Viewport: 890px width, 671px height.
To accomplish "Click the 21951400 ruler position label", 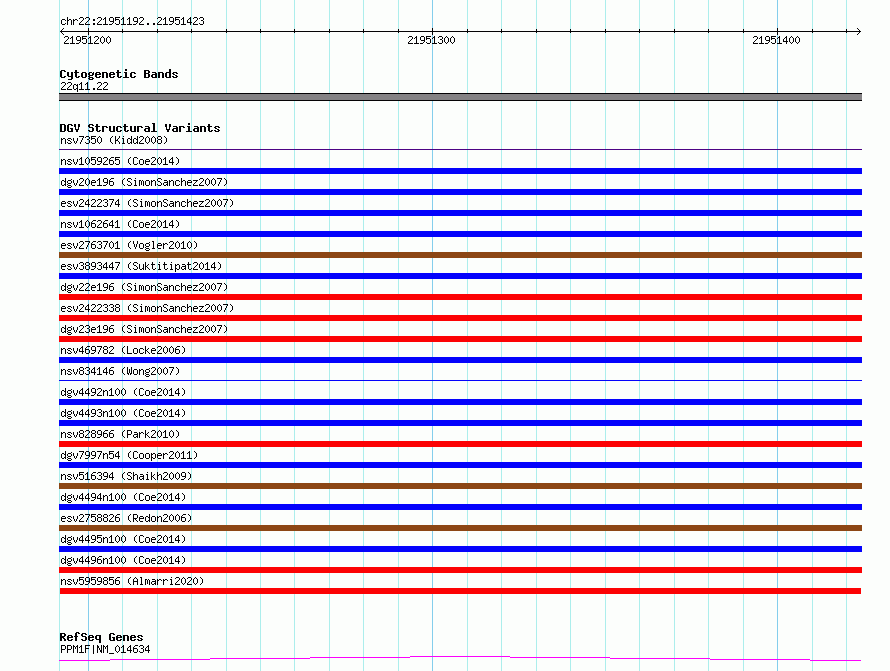I will 776,40.
